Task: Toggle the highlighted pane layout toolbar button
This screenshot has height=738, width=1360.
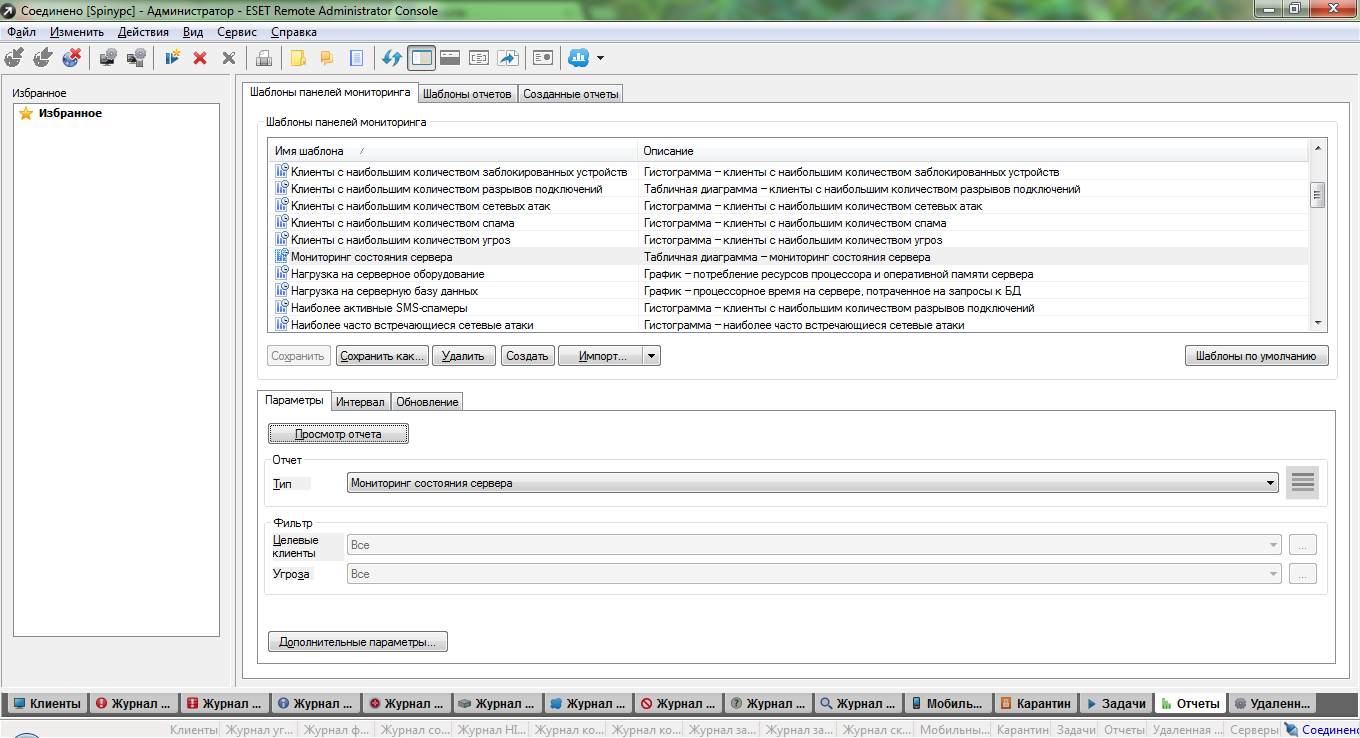Action: pos(422,58)
